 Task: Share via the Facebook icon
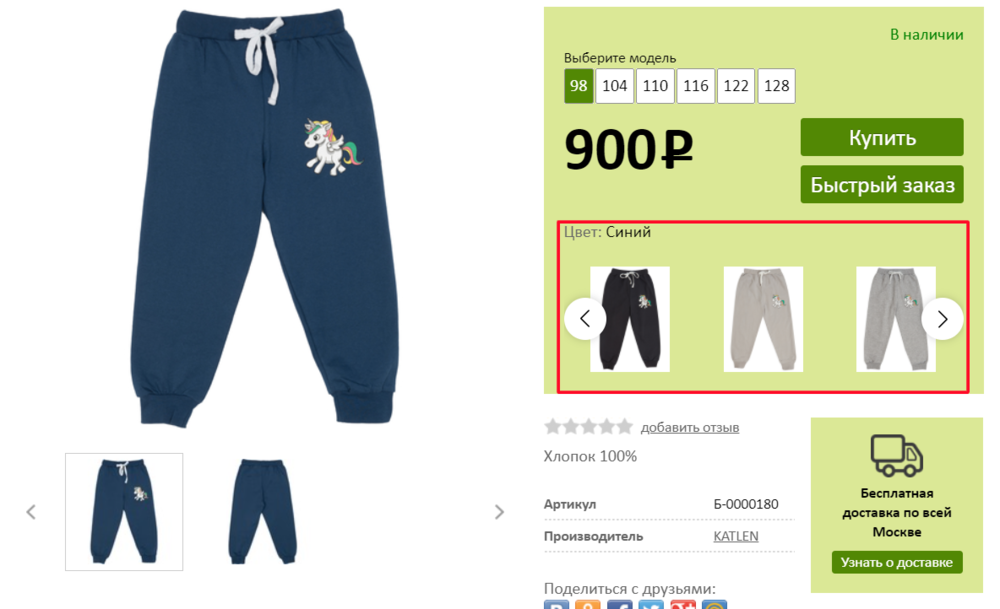619,605
